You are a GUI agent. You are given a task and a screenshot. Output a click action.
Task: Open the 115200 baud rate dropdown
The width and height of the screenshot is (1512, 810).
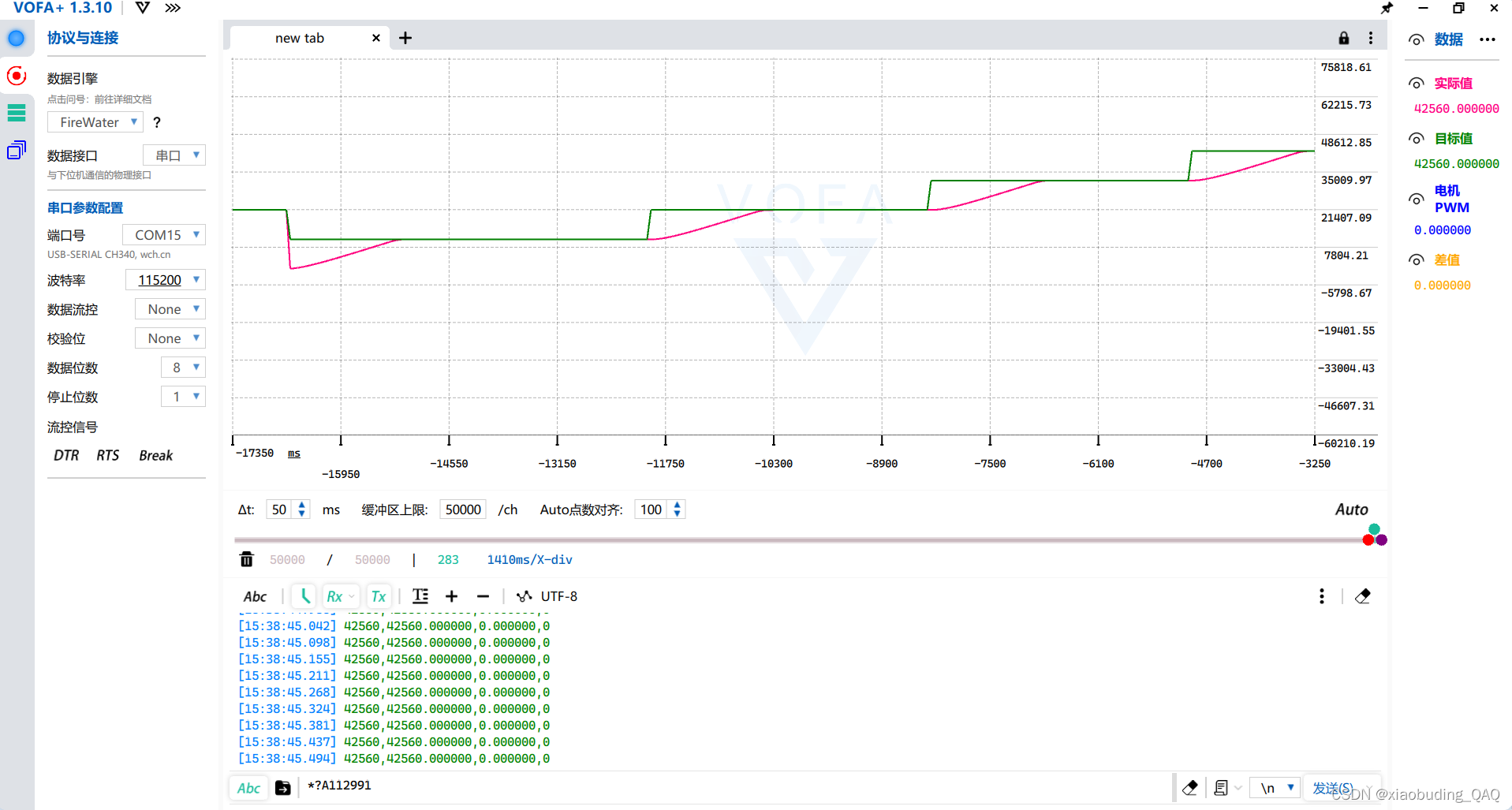pos(166,280)
